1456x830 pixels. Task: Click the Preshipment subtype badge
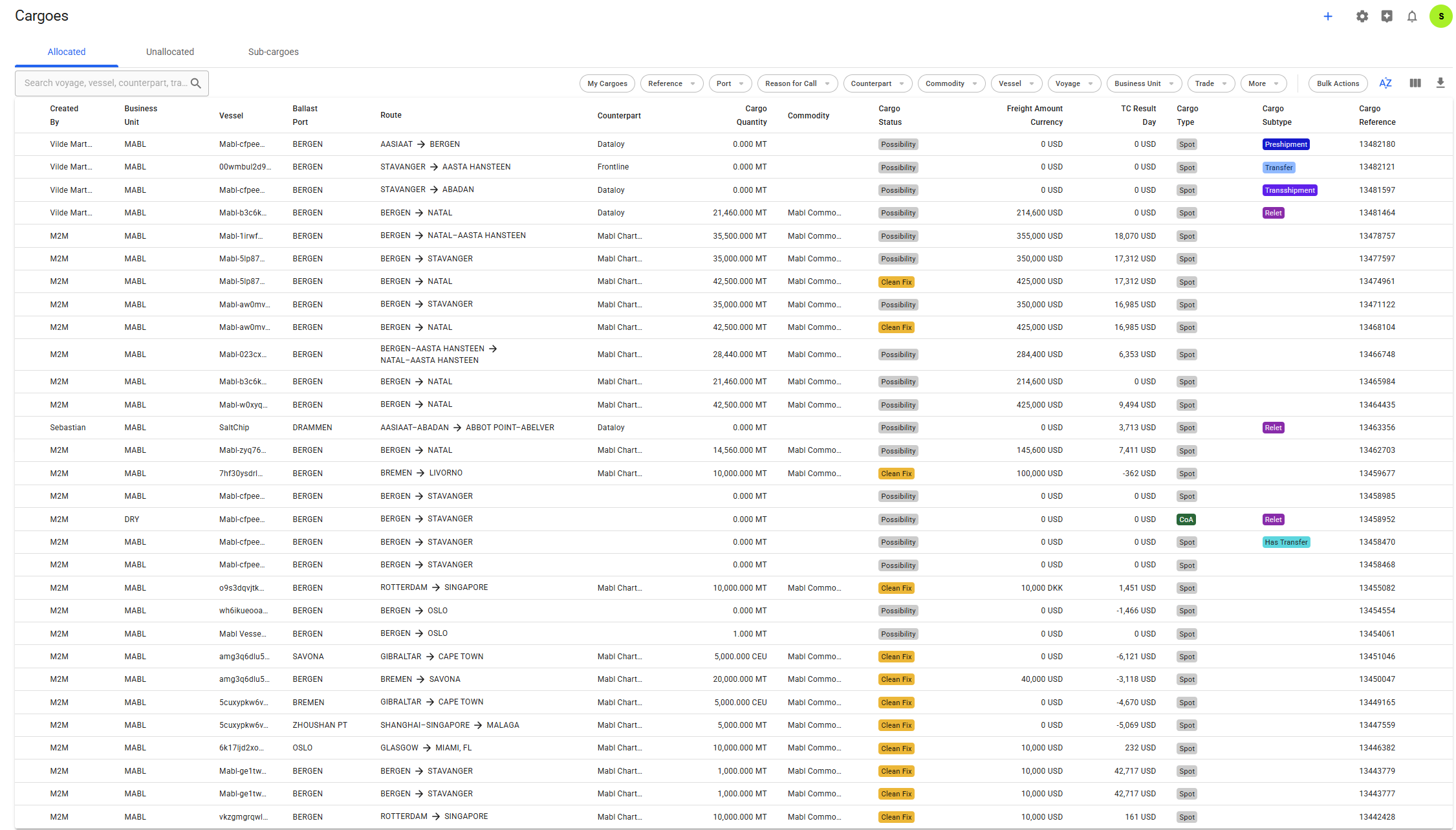point(1285,144)
